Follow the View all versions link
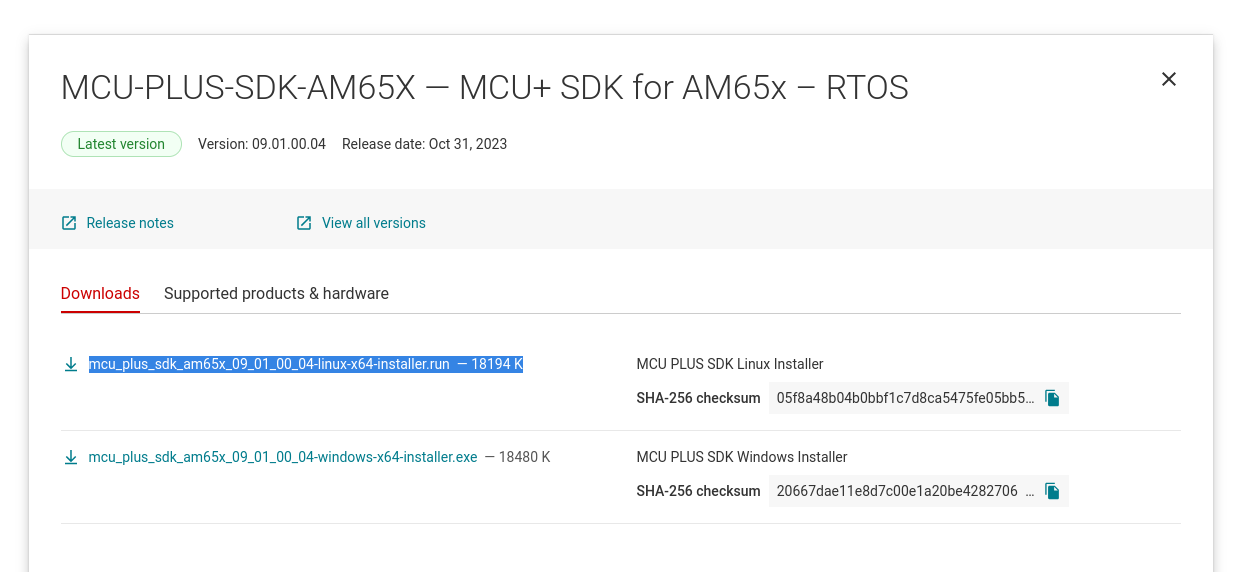 click(x=373, y=223)
